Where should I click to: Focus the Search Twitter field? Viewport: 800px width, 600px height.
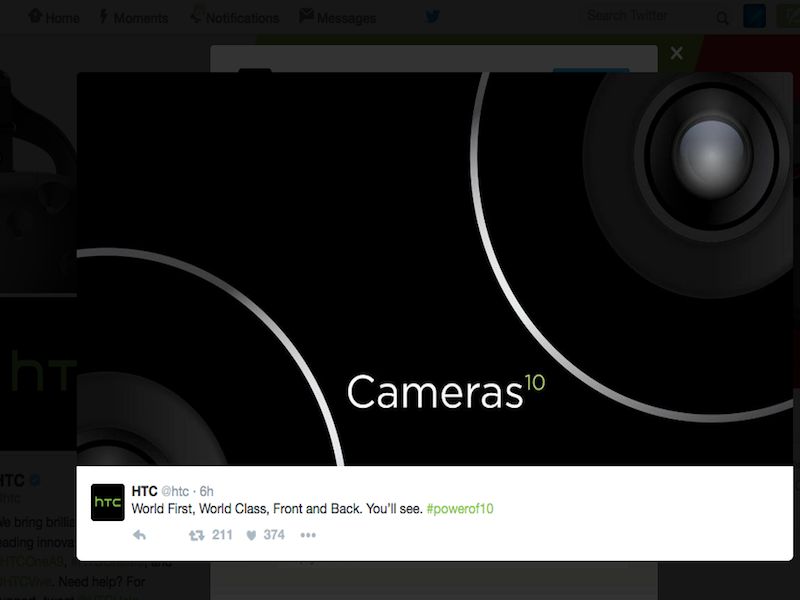click(x=656, y=17)
